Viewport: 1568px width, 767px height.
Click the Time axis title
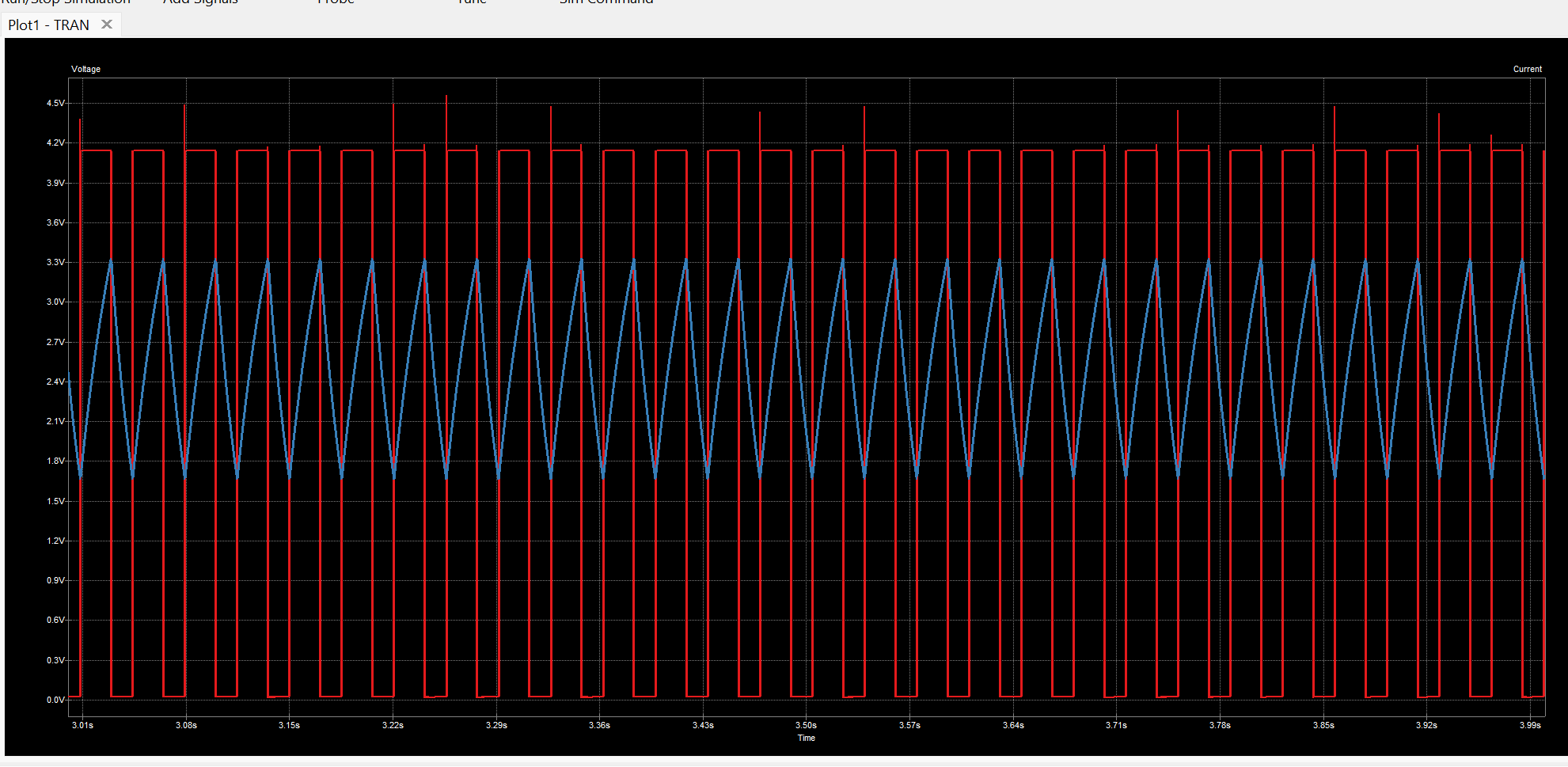pos(806,738)
